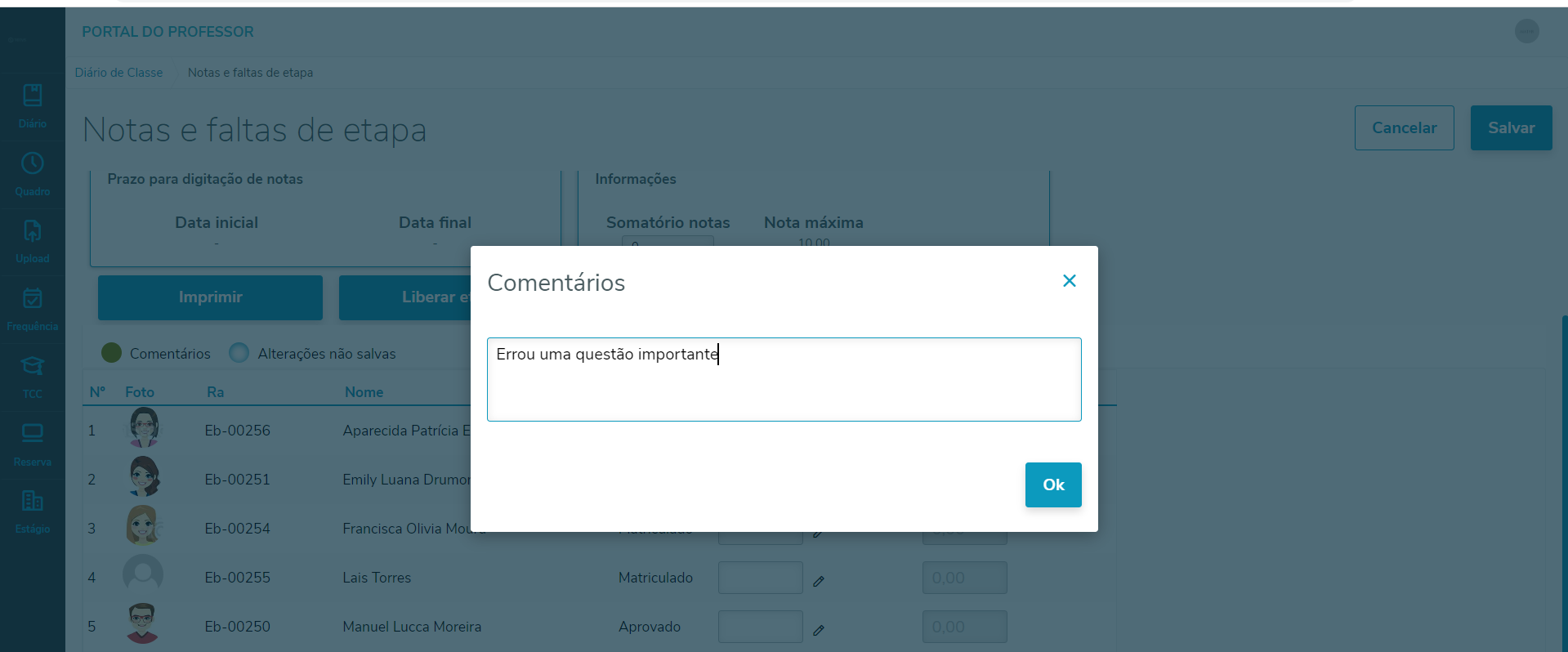
Task: Click the Imprimir button
Action: point(210,297)
